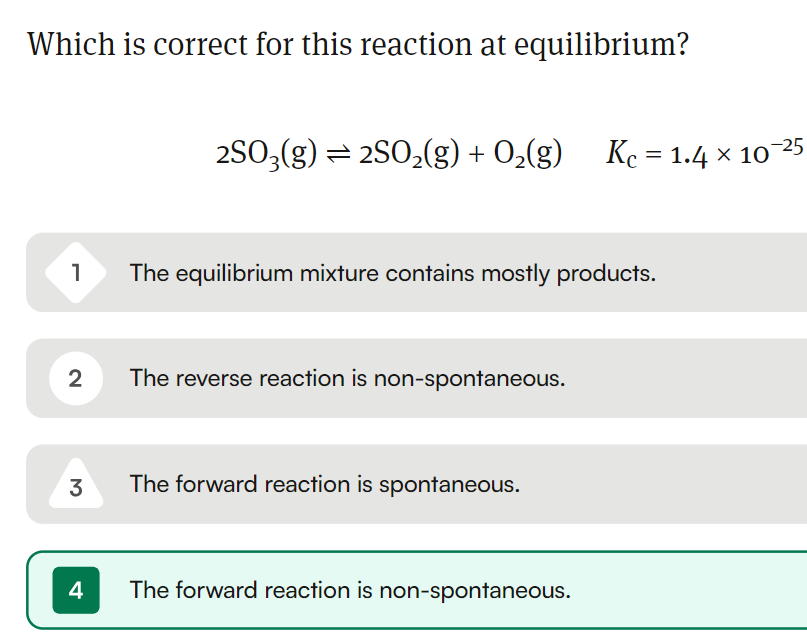The image size is (807, 635).
Task: Click the O2(g) product in equation
Action: coord(528,153)
